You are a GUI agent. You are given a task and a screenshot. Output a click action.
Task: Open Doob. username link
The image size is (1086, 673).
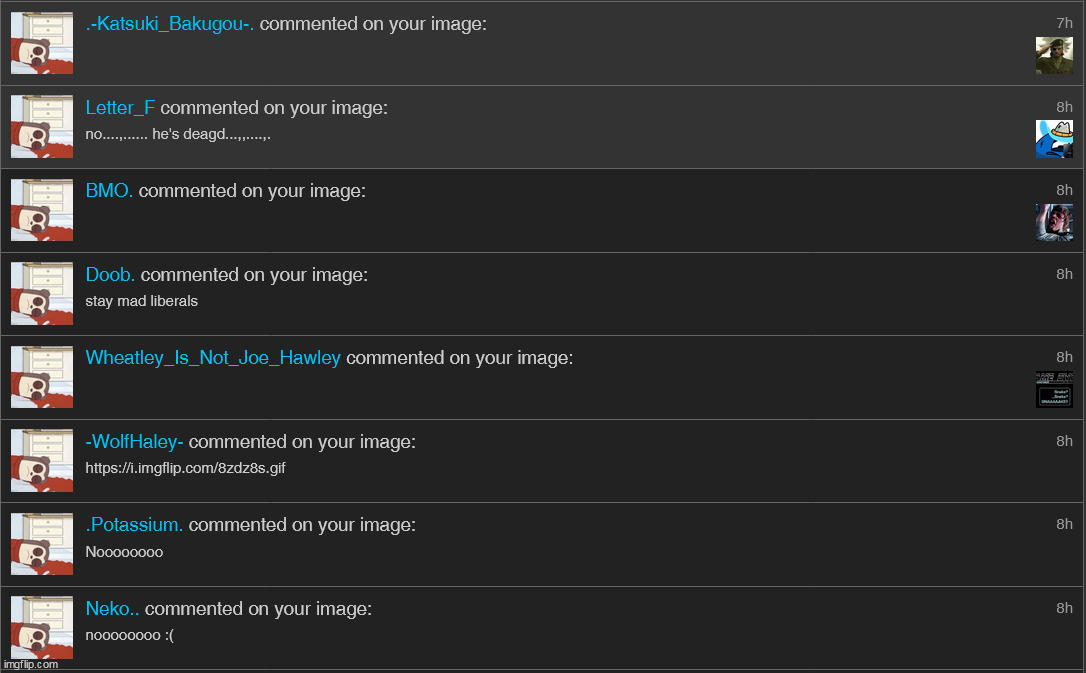[110, 275]
